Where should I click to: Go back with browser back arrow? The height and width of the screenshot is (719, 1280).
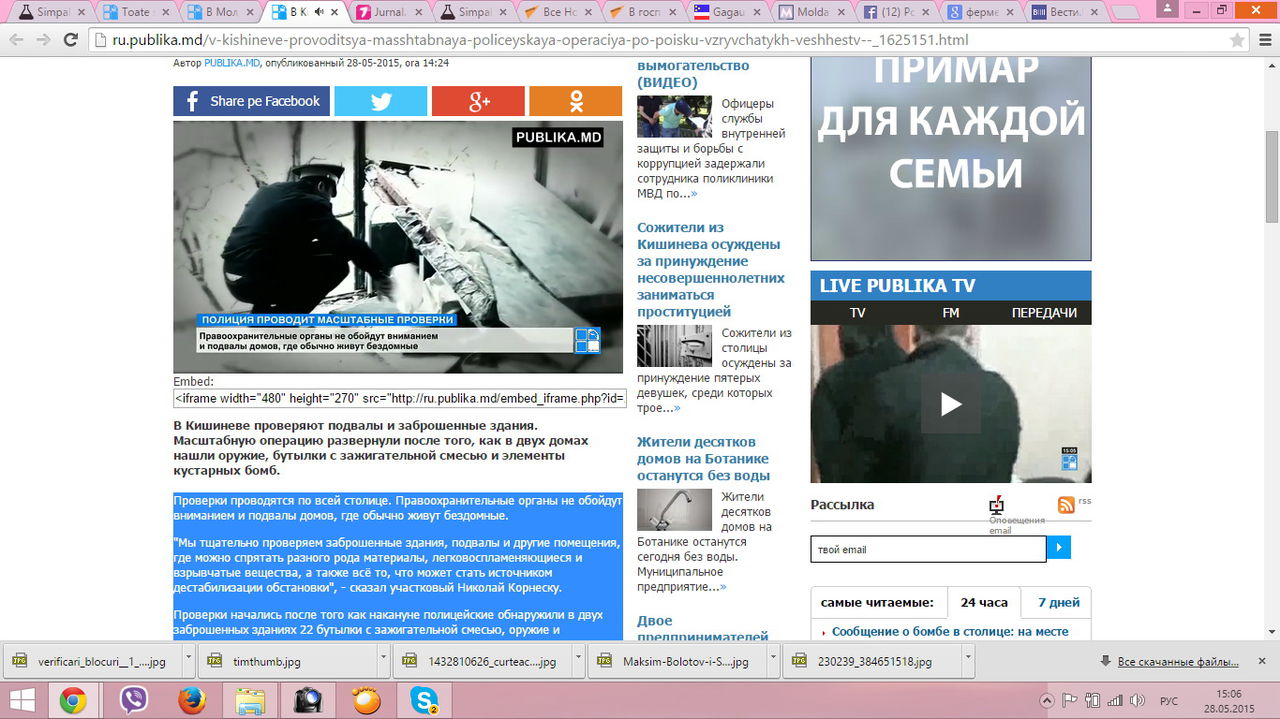(15, 40)
